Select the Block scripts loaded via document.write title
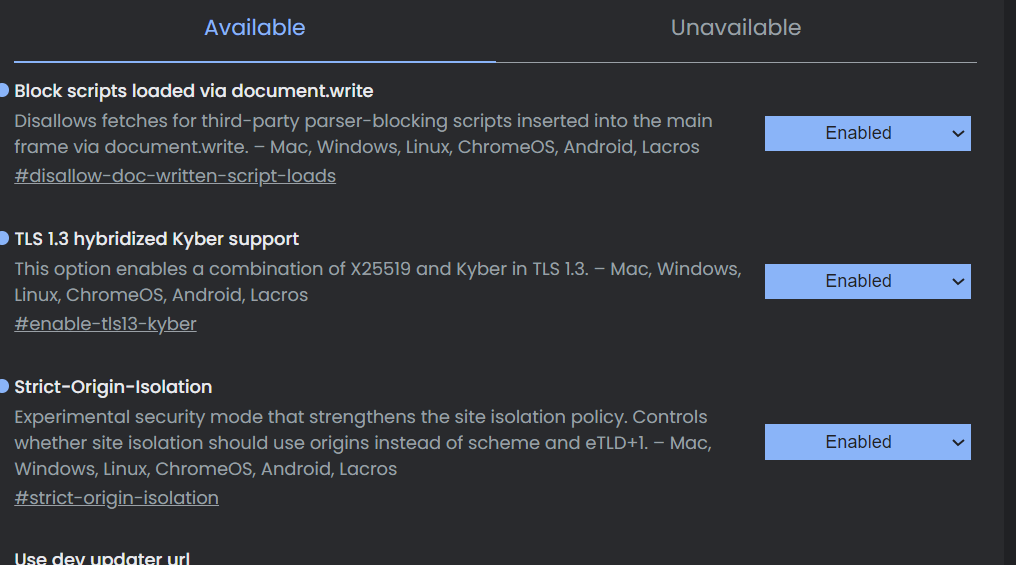 click(194, 91)
